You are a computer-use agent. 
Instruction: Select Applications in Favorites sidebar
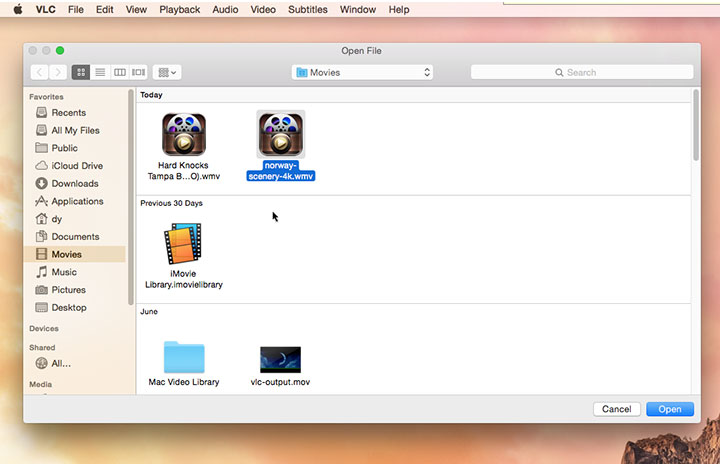(77, 201)
